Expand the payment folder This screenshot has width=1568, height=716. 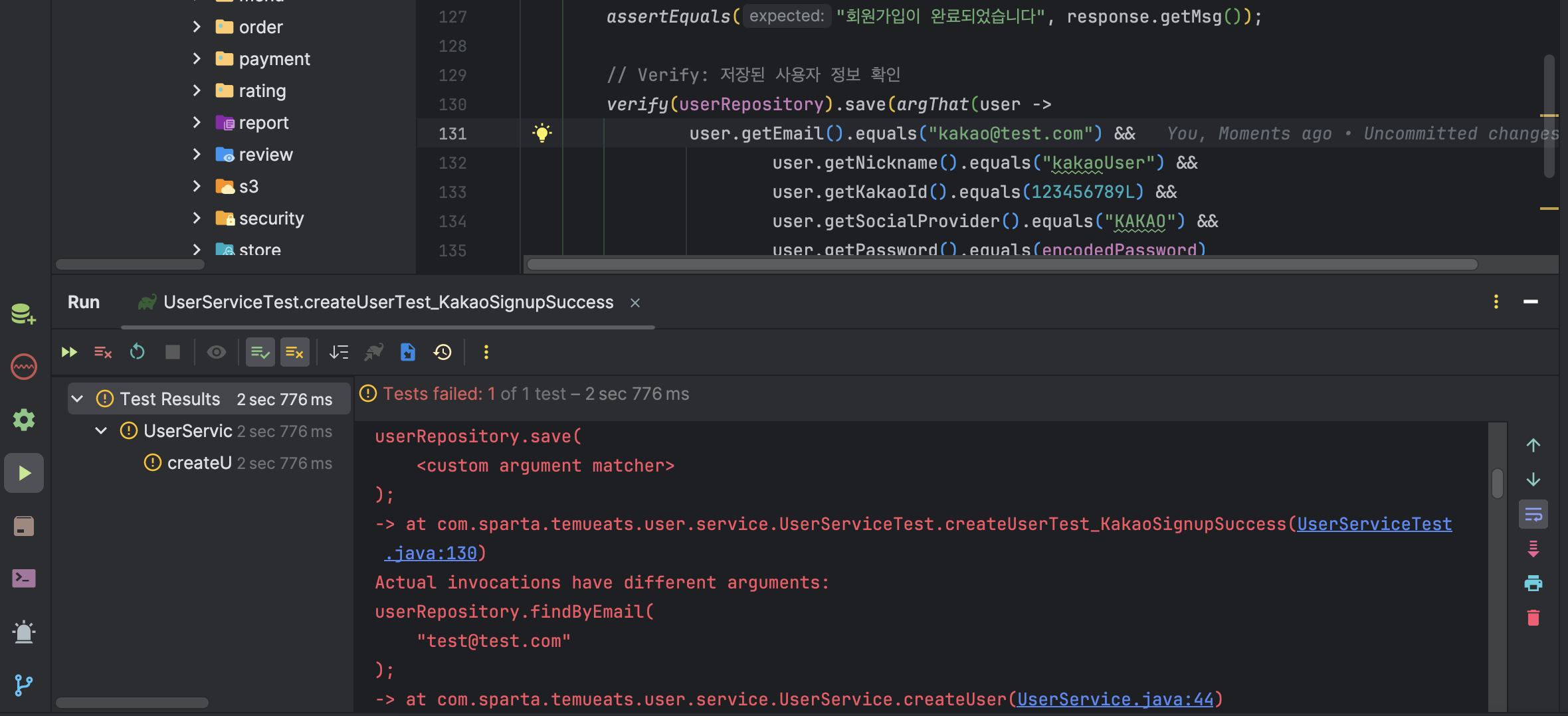pos(197,59)
